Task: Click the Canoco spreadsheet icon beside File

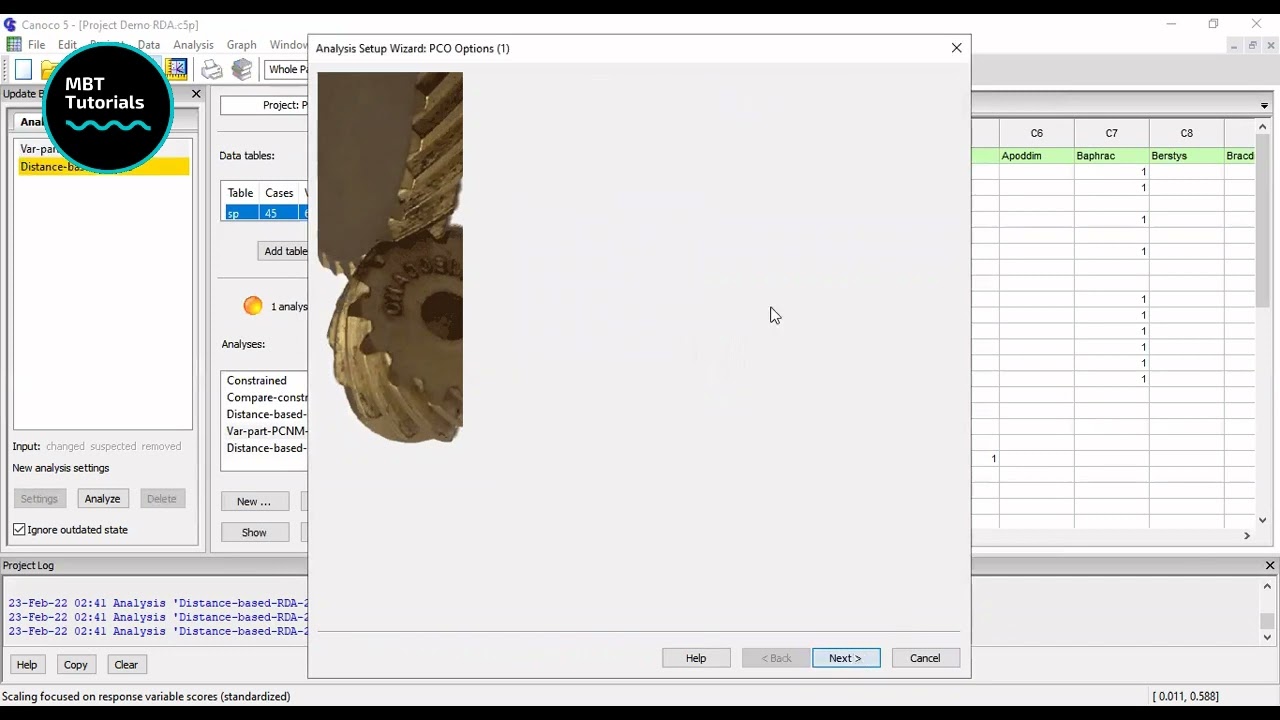Action: tap(14, 45)
